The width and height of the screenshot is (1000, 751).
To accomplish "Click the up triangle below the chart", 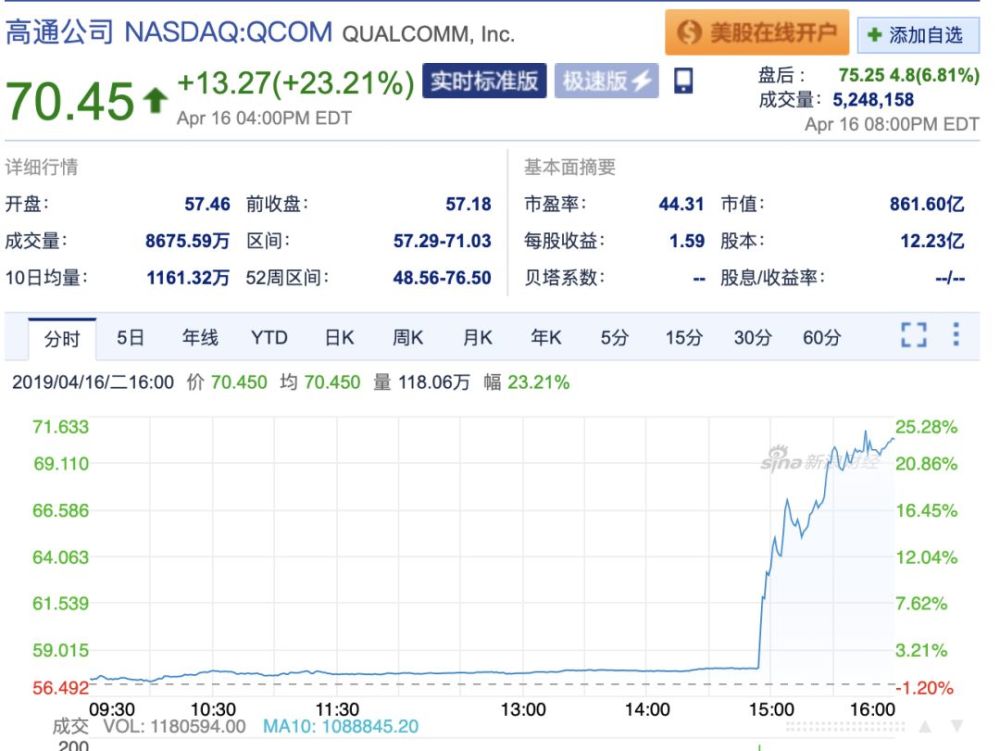I will pos(925,726).
